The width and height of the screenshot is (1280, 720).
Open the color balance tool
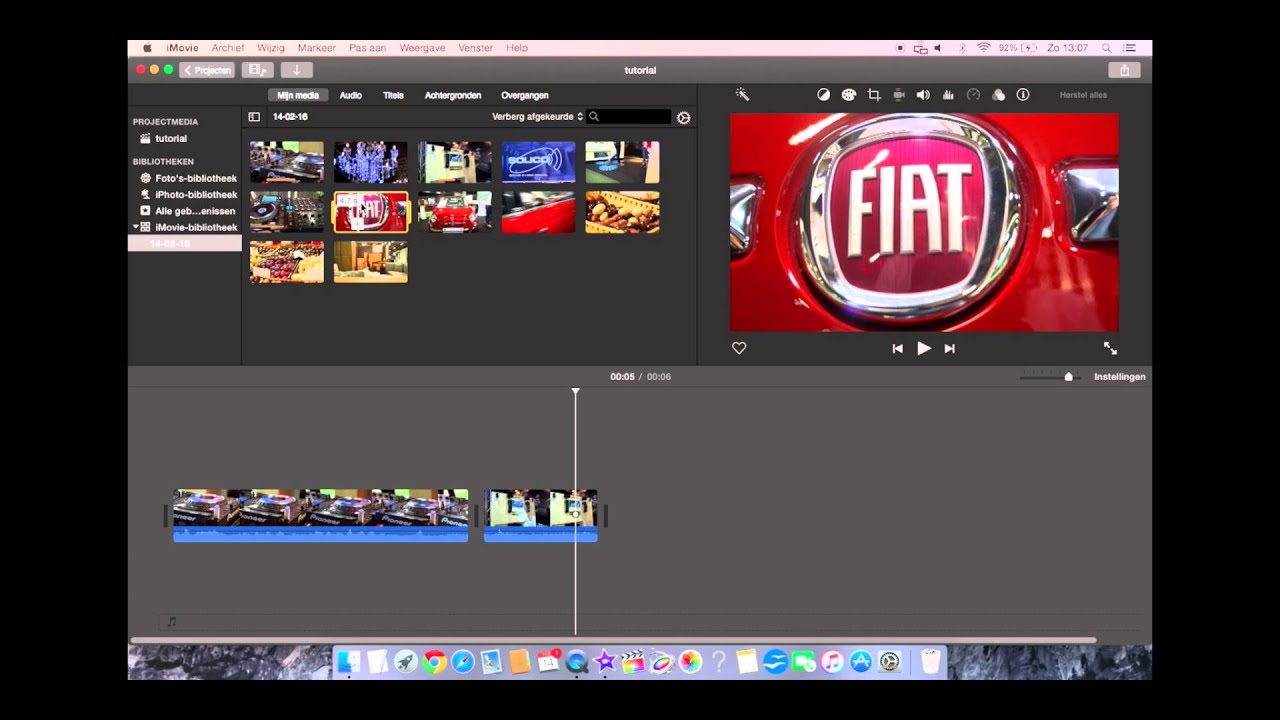823,95
